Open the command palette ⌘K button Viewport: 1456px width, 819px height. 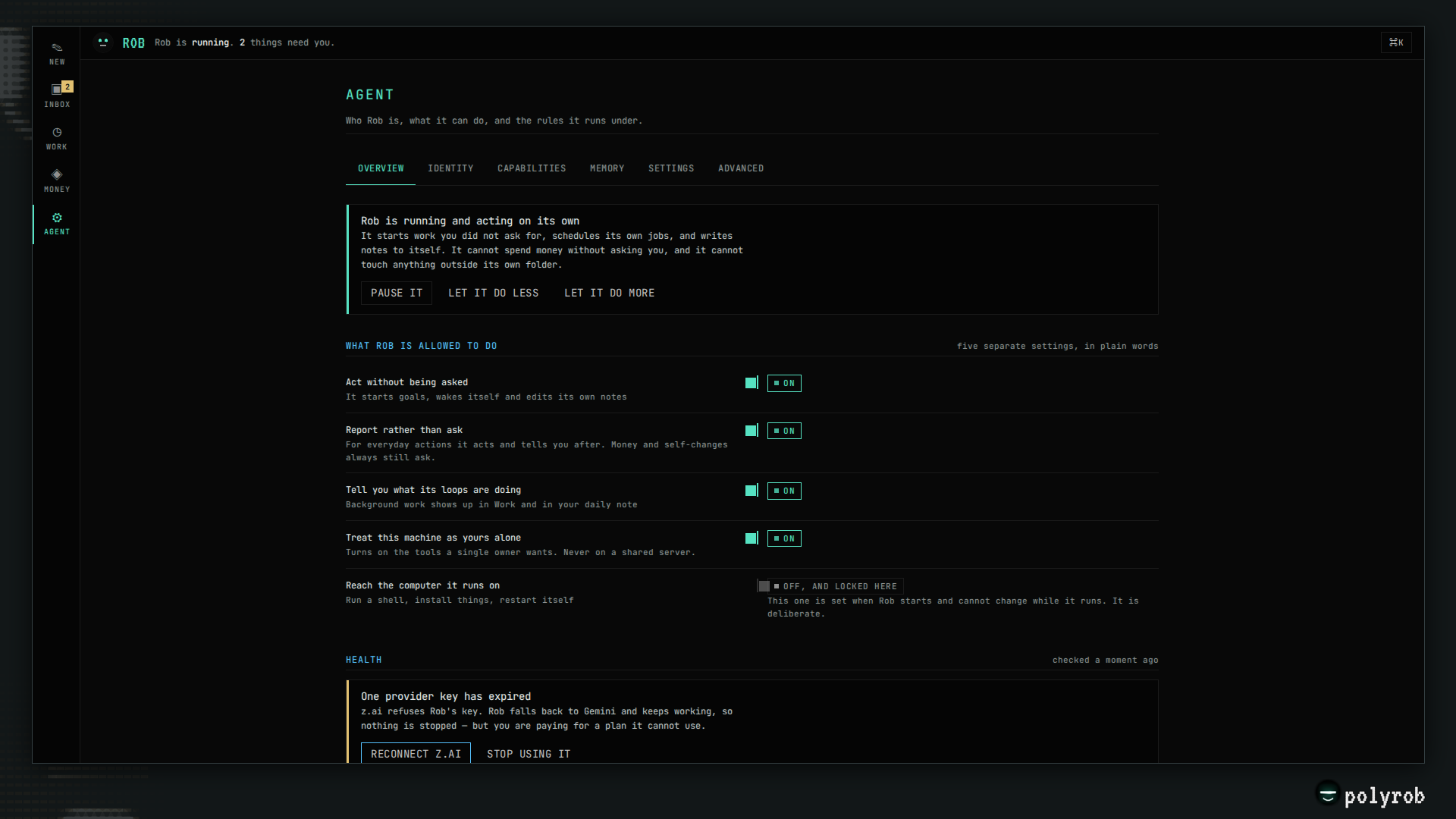tap(1396, 42)
